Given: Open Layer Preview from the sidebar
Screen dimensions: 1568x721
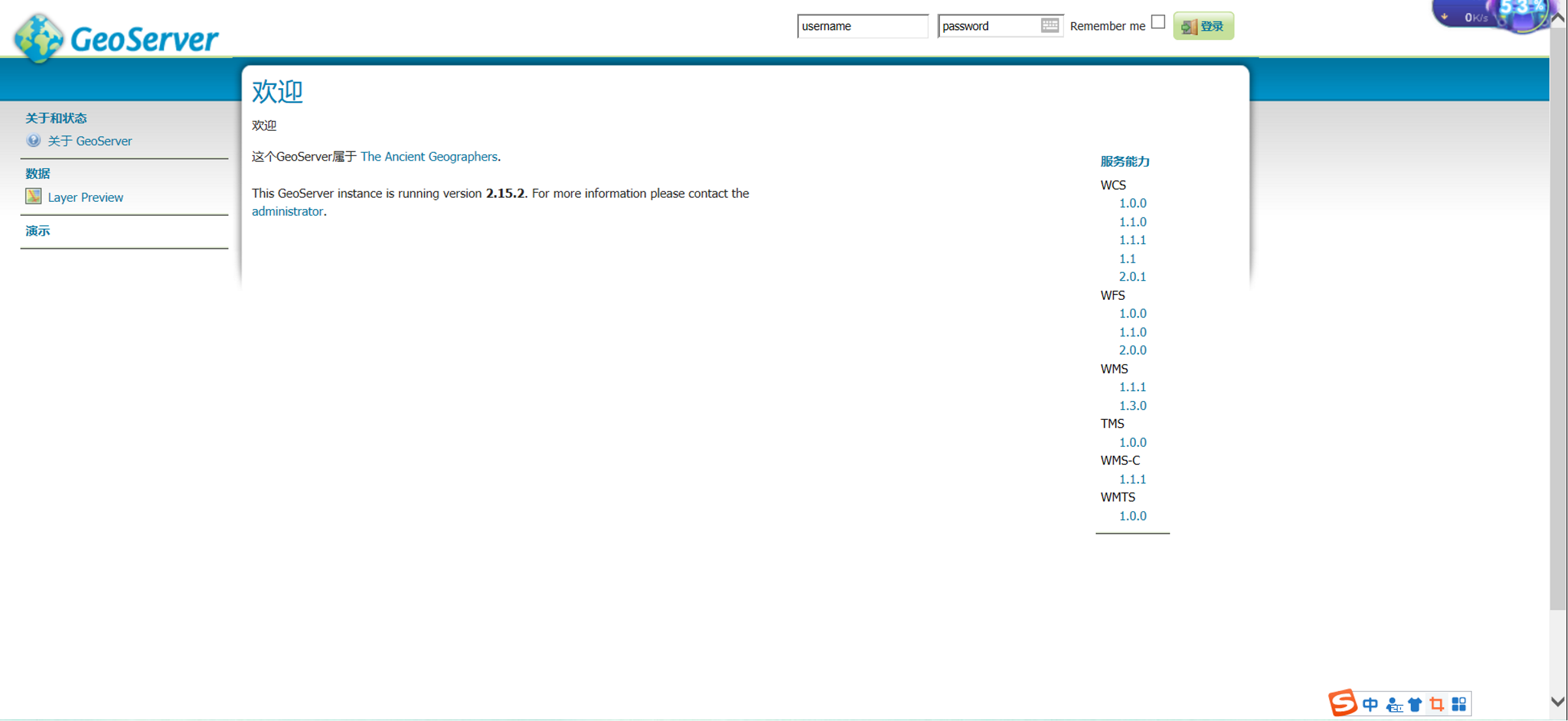Looking at the screenshot, I should click(85, 197).
